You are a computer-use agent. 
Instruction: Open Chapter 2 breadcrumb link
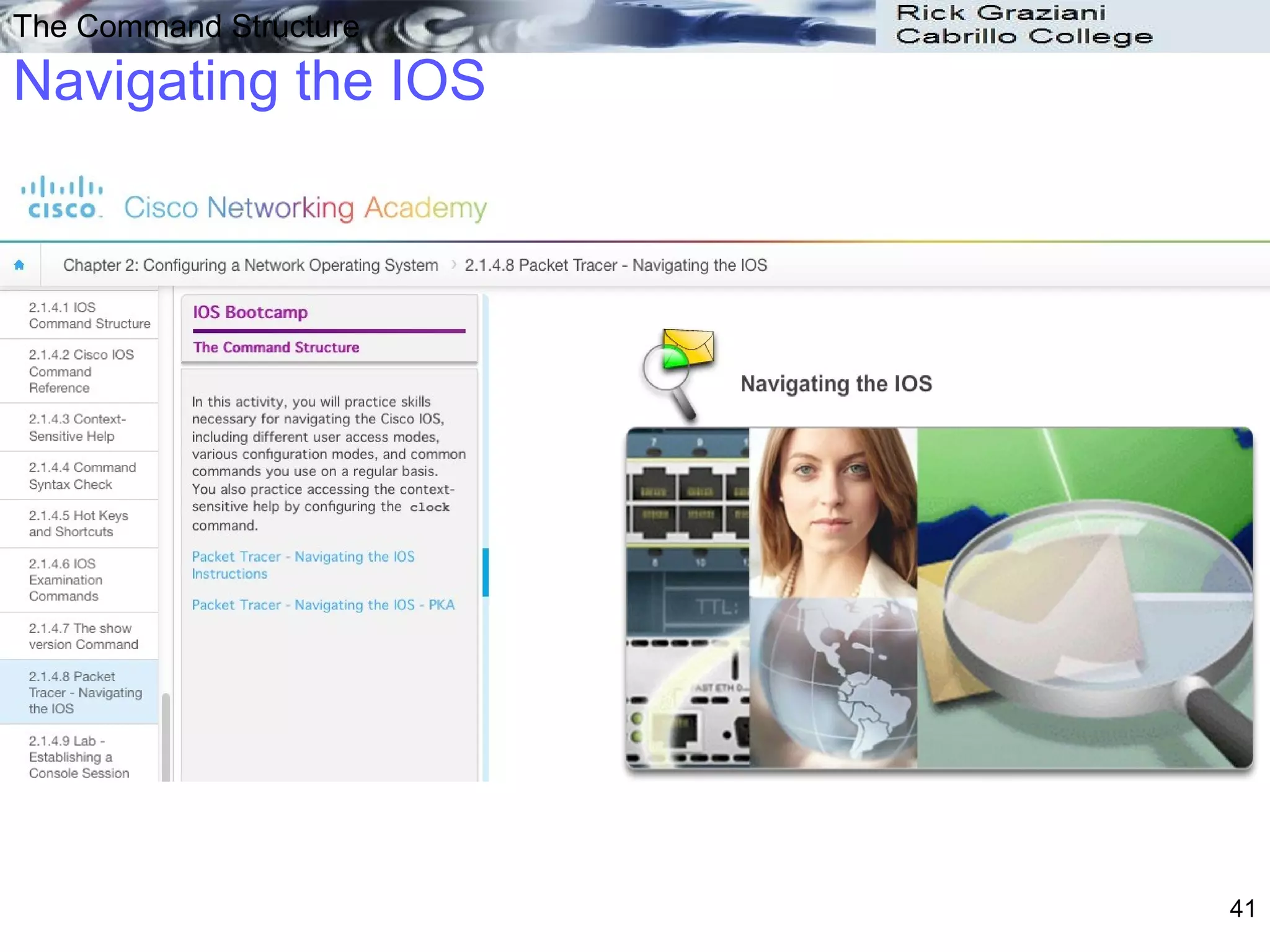click(251, 265)
